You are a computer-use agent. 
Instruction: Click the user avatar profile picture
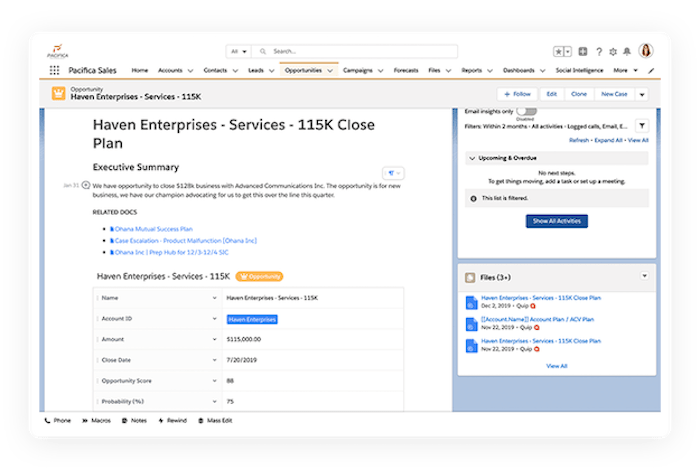(x=645, y=51)
